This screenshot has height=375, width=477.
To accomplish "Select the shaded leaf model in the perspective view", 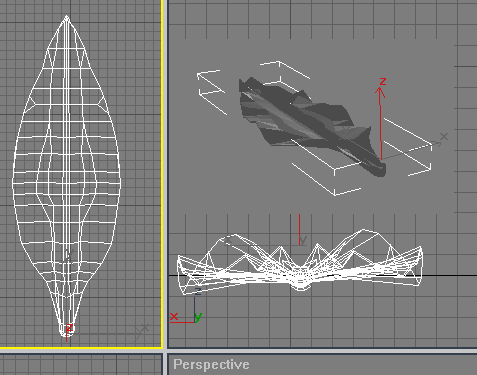I will (312, 127).
